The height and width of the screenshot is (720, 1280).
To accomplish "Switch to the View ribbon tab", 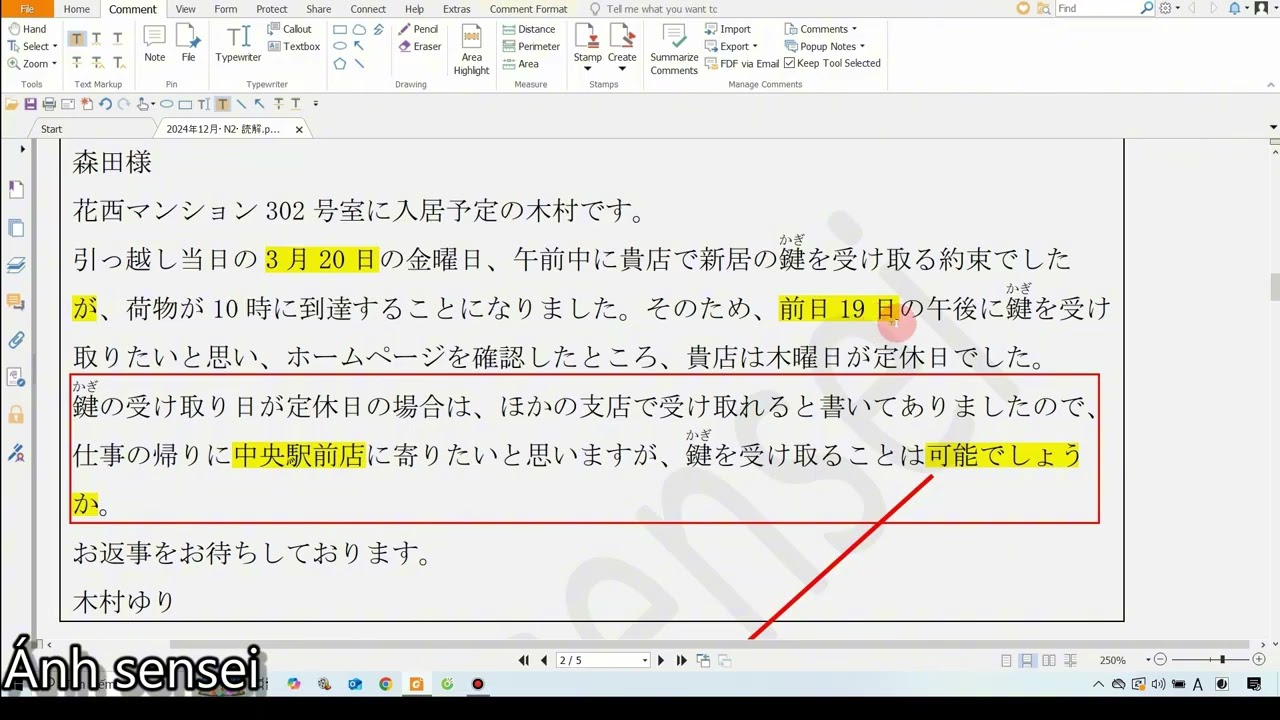I will 185,9.
